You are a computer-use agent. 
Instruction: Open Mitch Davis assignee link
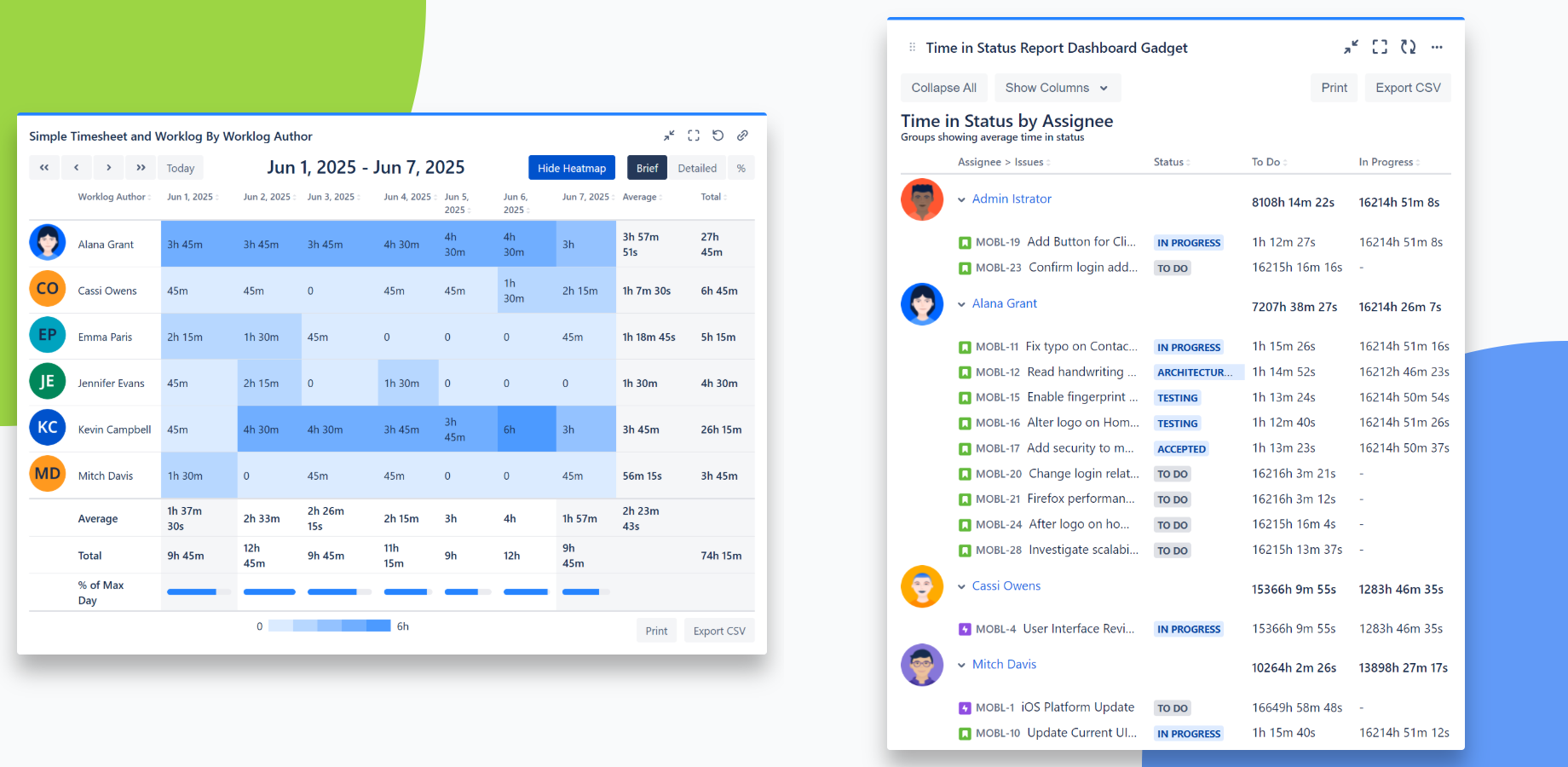tap(1004, 665)
